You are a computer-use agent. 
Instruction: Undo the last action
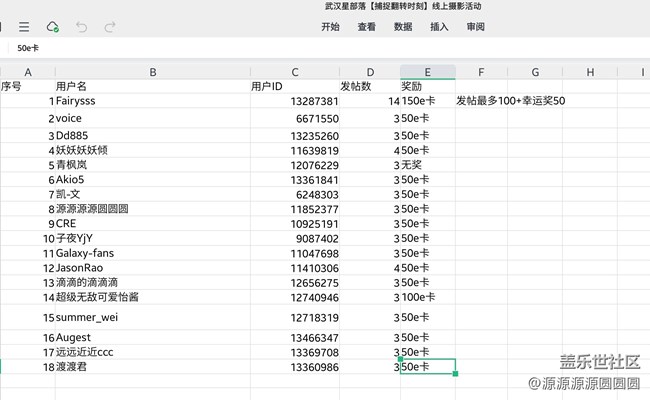(81, 27)
